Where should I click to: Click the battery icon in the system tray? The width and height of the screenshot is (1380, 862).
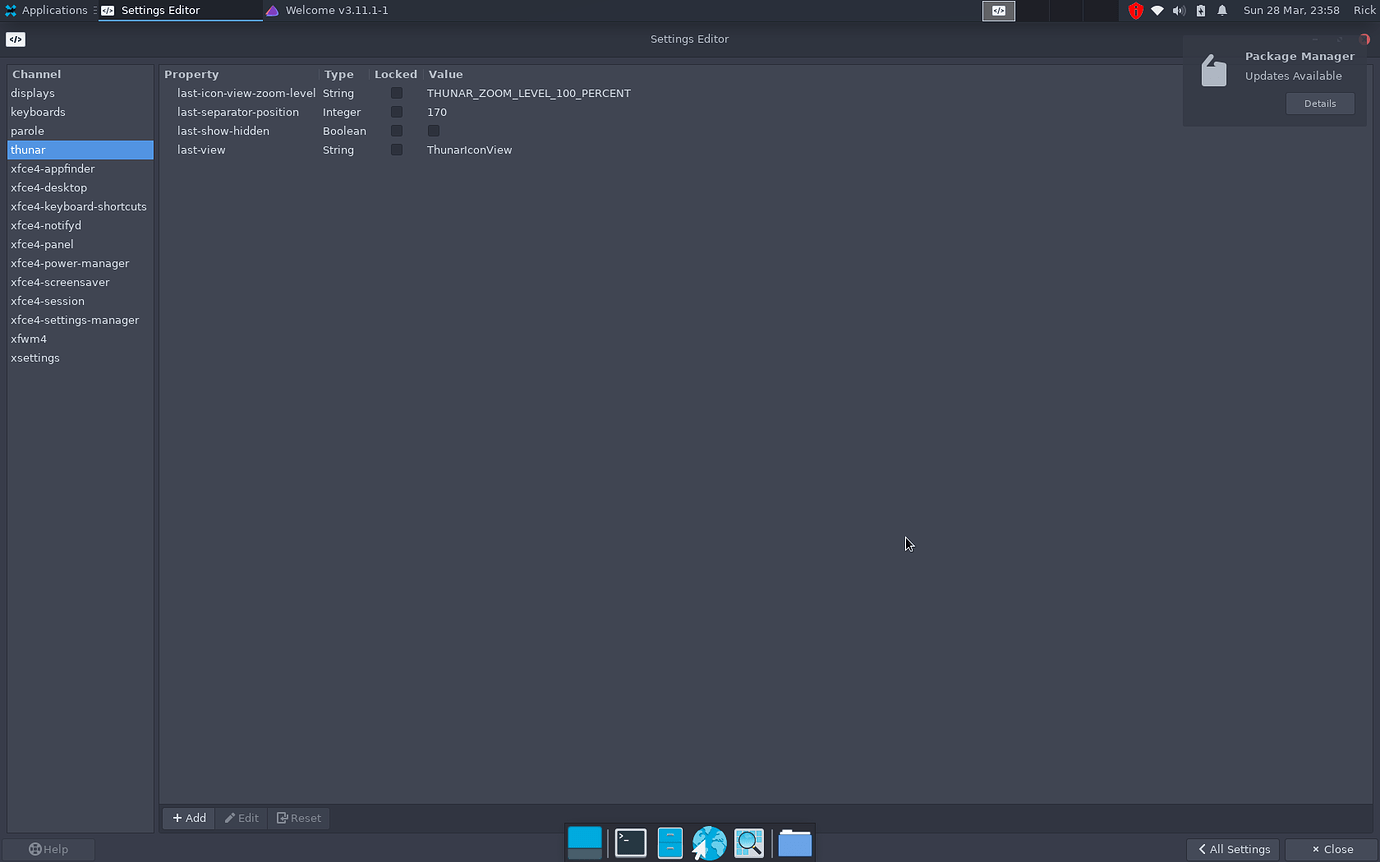pyautogui.click(x=1200, y=10)
